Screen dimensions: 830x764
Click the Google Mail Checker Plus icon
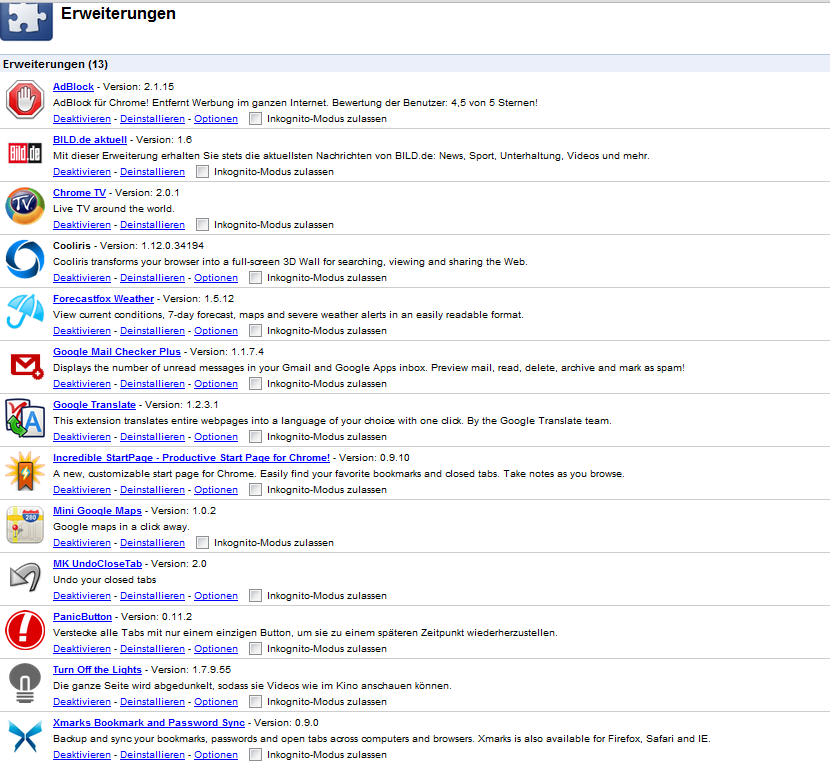coord(26,366)
